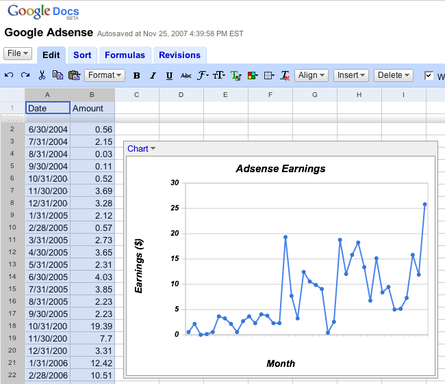The height and width of the screenshot is (384, 445).
Task: Open the Delete dropdown
Action: [x=393, y=75]
